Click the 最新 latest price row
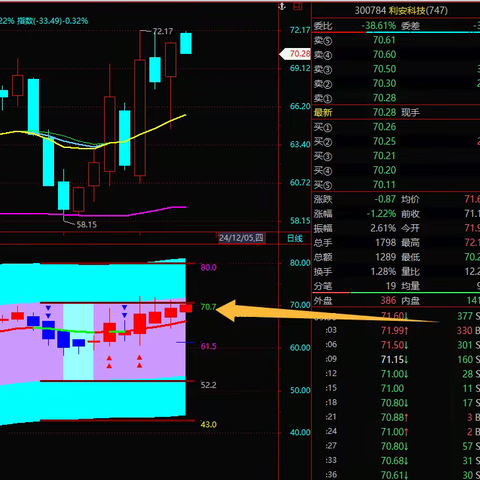 pos(396,112)
